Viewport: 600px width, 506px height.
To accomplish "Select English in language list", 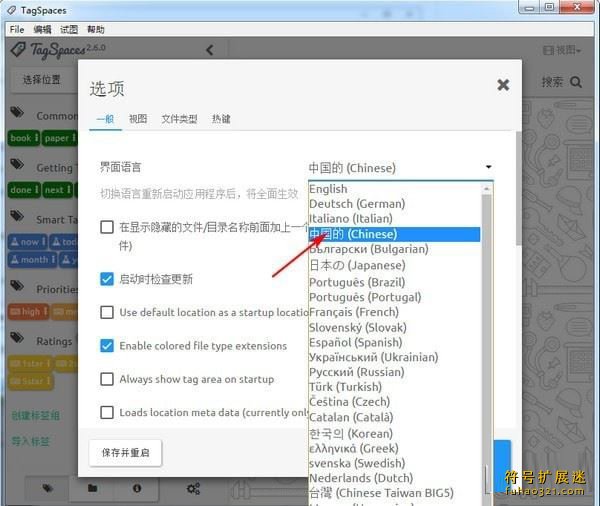I will tap(395, 189).
